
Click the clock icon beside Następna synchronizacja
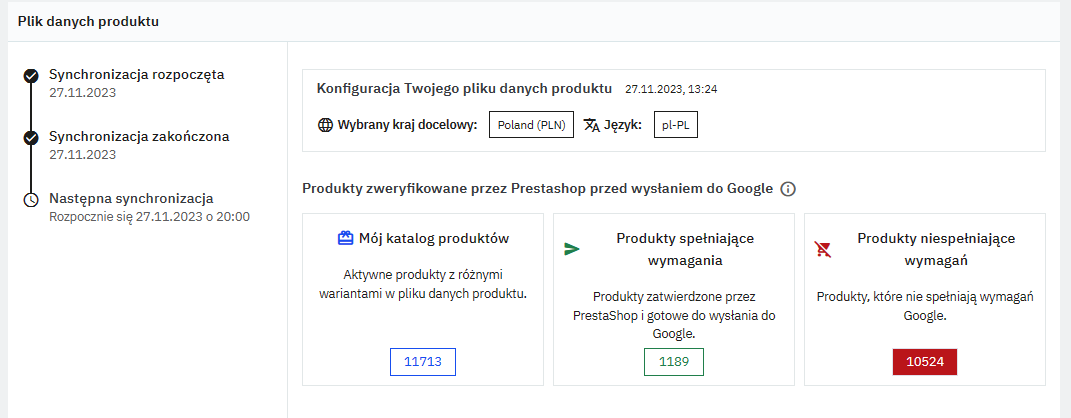click(31, 200)
